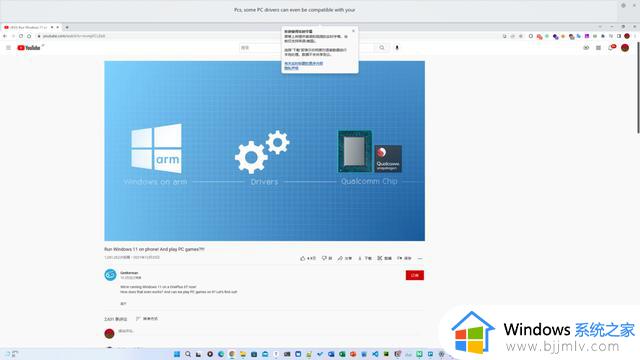Open the Geekerwan channel avatar
Viewport: 640px width, 360px height.
pyautogui.click(x=110, y=275)
